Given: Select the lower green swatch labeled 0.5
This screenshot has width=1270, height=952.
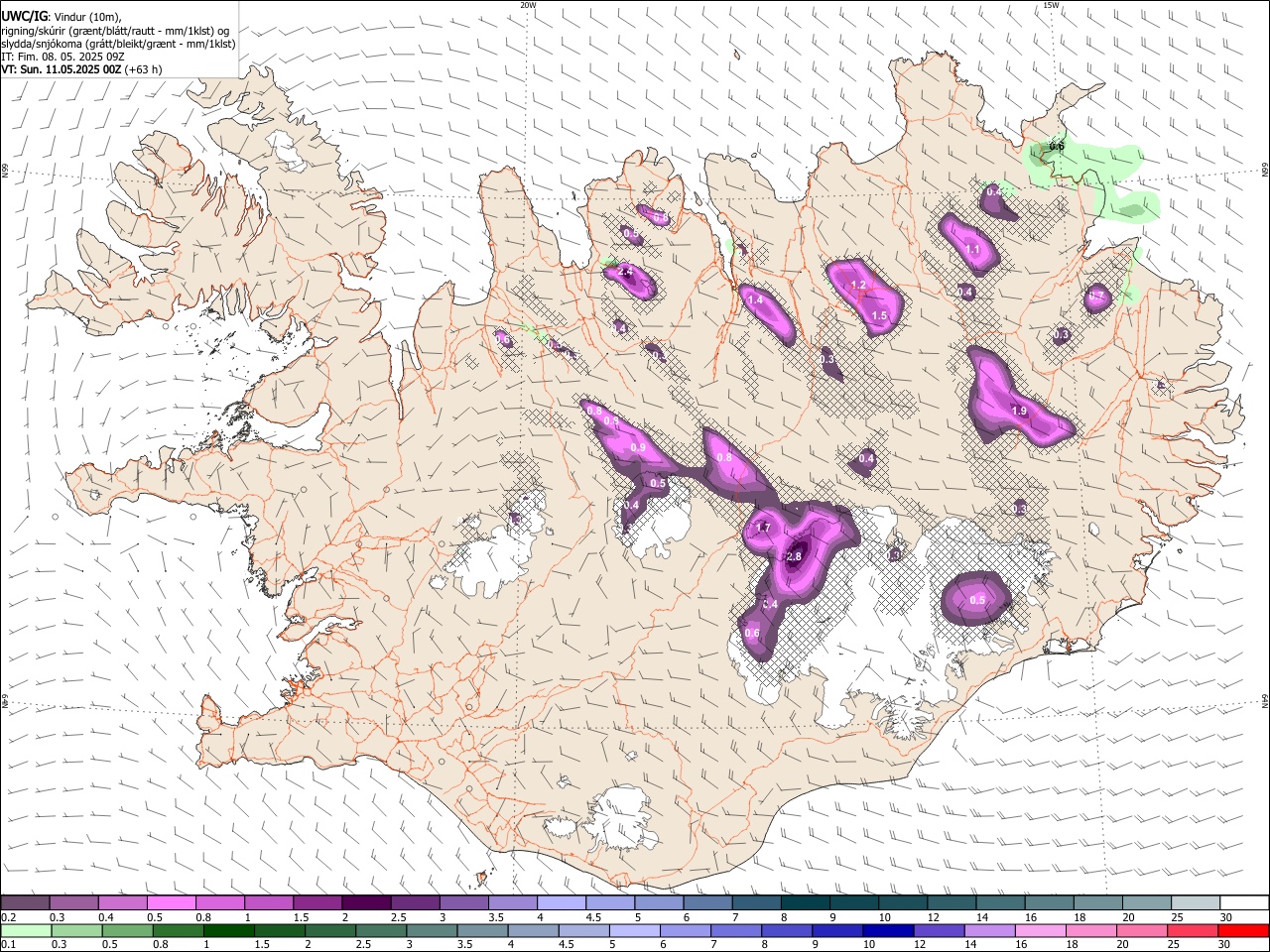Looking at the screenshot, I should point(127,930).
